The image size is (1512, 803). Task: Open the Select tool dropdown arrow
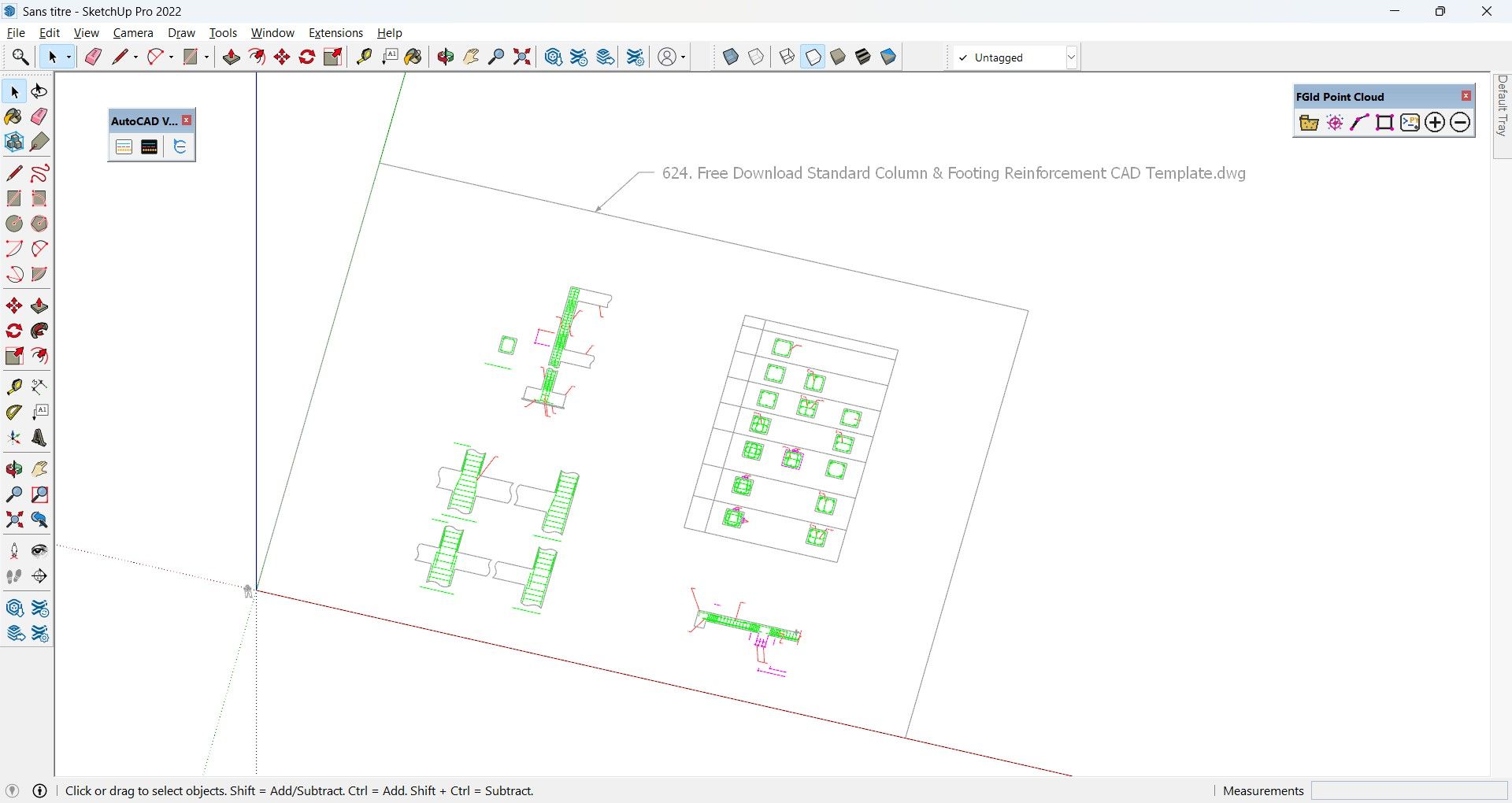tap(69, 57)
